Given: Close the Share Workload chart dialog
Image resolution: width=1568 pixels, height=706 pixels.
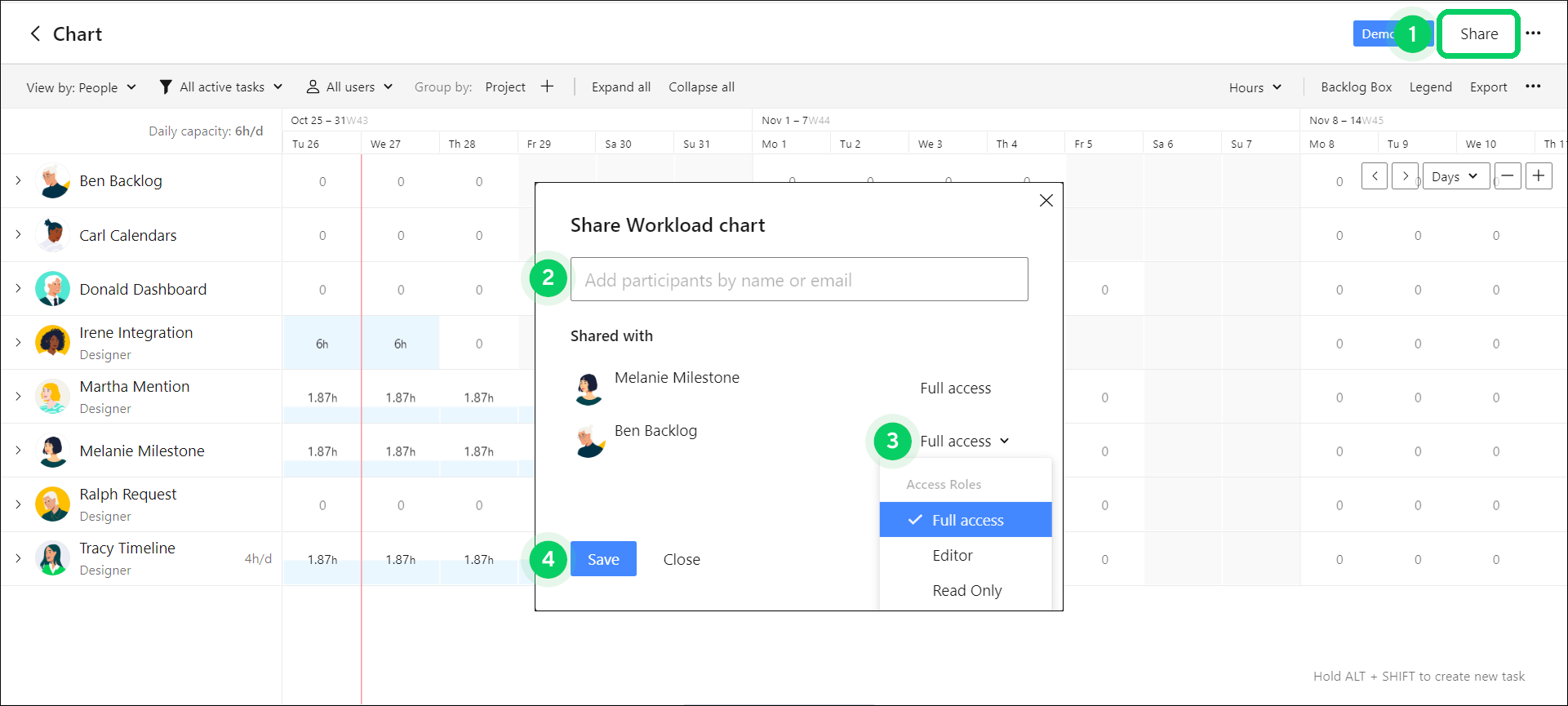Looking at the screenshot, I should click(1046, 201).
